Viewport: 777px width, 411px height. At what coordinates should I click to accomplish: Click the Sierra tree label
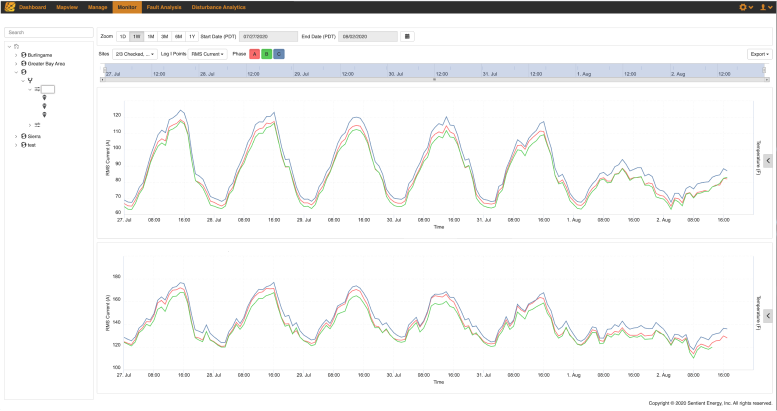click(34, 136)
